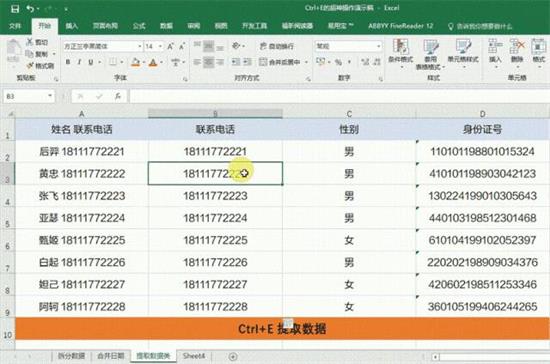Apply font color A icon
This screenshot has width=550, height=364.
[x=153, y=62]
